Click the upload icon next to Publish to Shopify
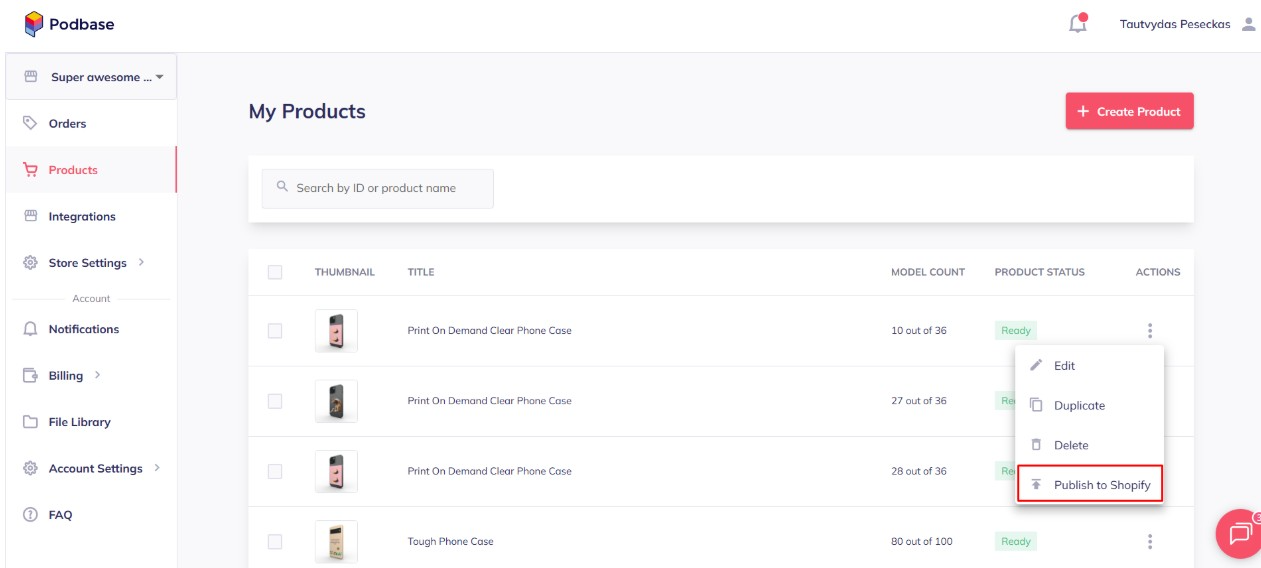 pos(1036,485)
